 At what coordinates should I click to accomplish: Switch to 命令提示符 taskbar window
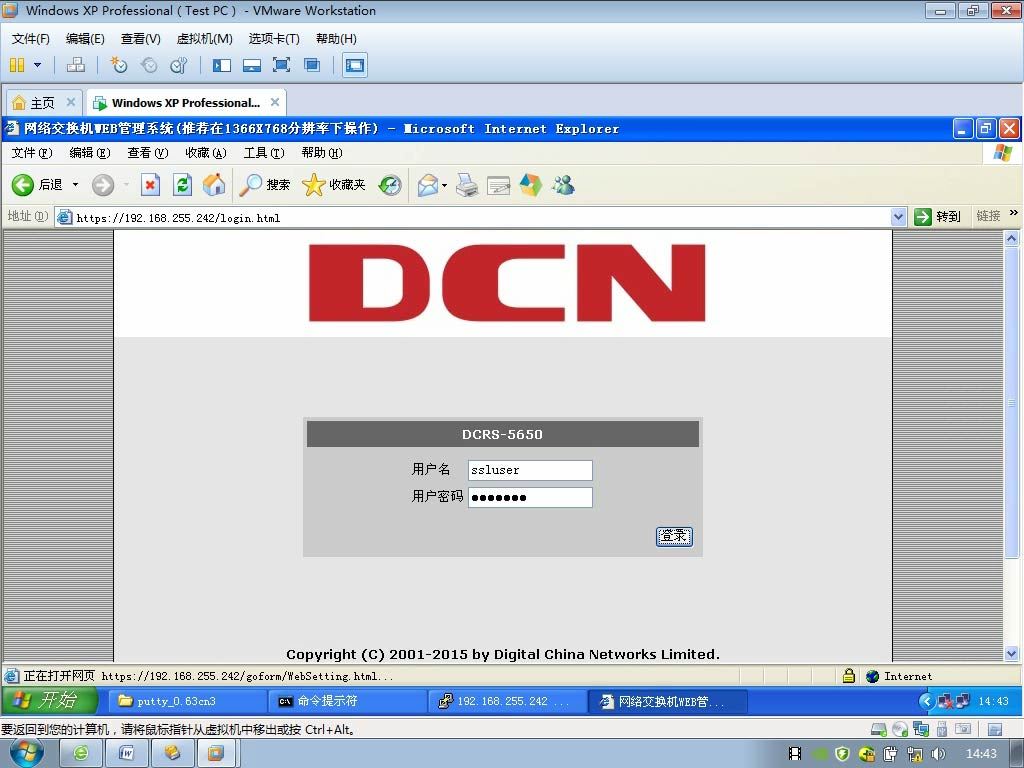coord(346,701)
